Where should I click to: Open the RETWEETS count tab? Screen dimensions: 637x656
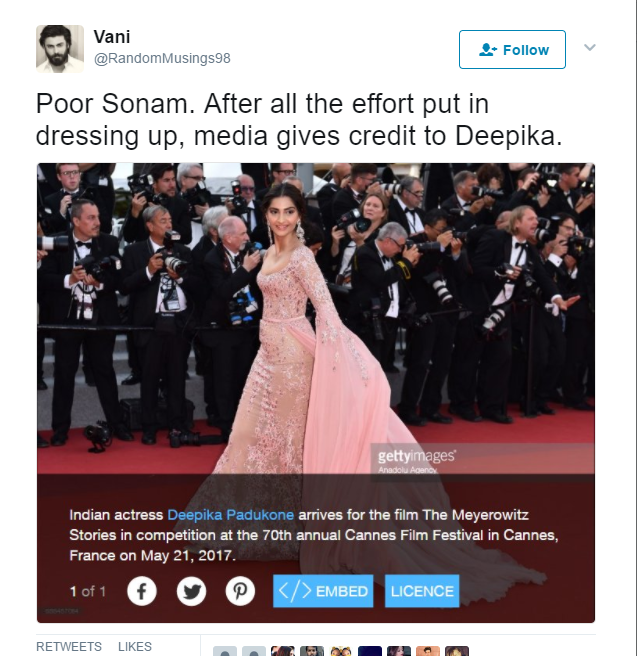click(x=69, y=646)
